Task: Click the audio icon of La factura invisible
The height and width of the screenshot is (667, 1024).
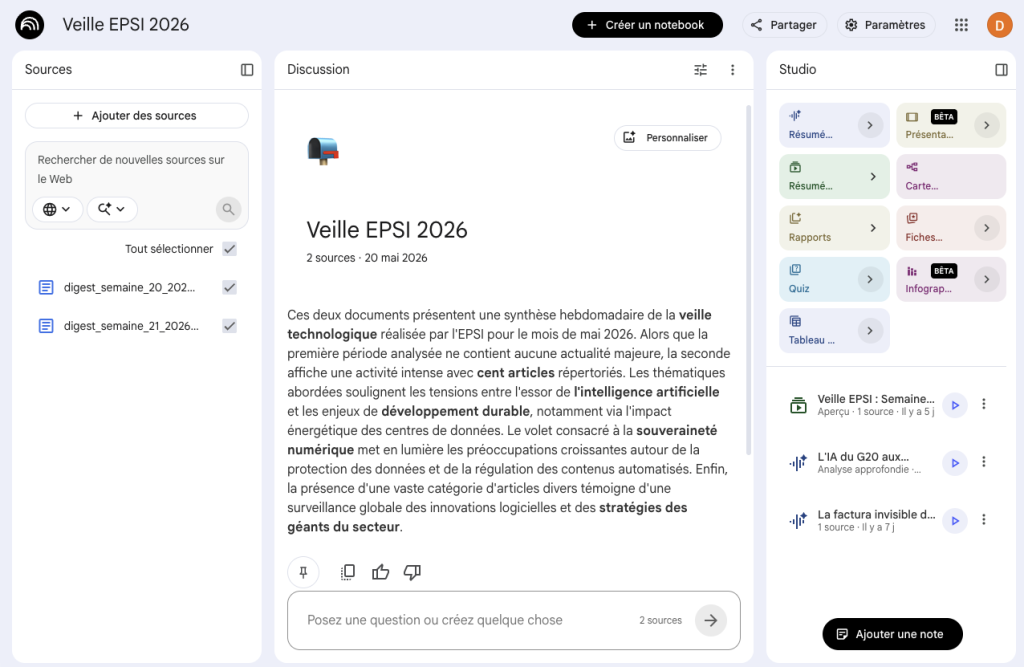Action: (x=798, y=521)
